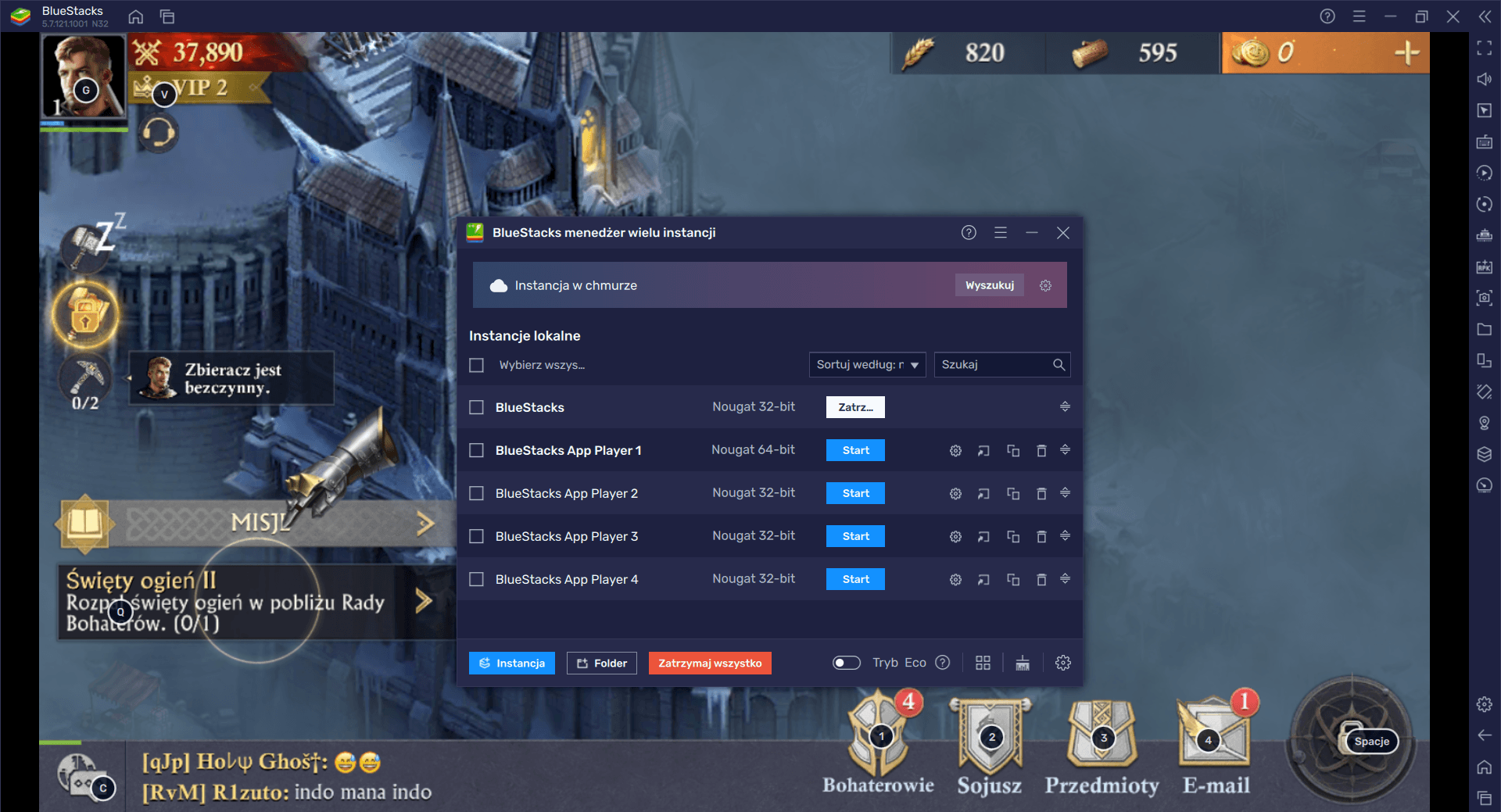Open Sortuj według dropdown
Image resolution: width=1501 pixels, height=812 pixels.
coord(867,365)
